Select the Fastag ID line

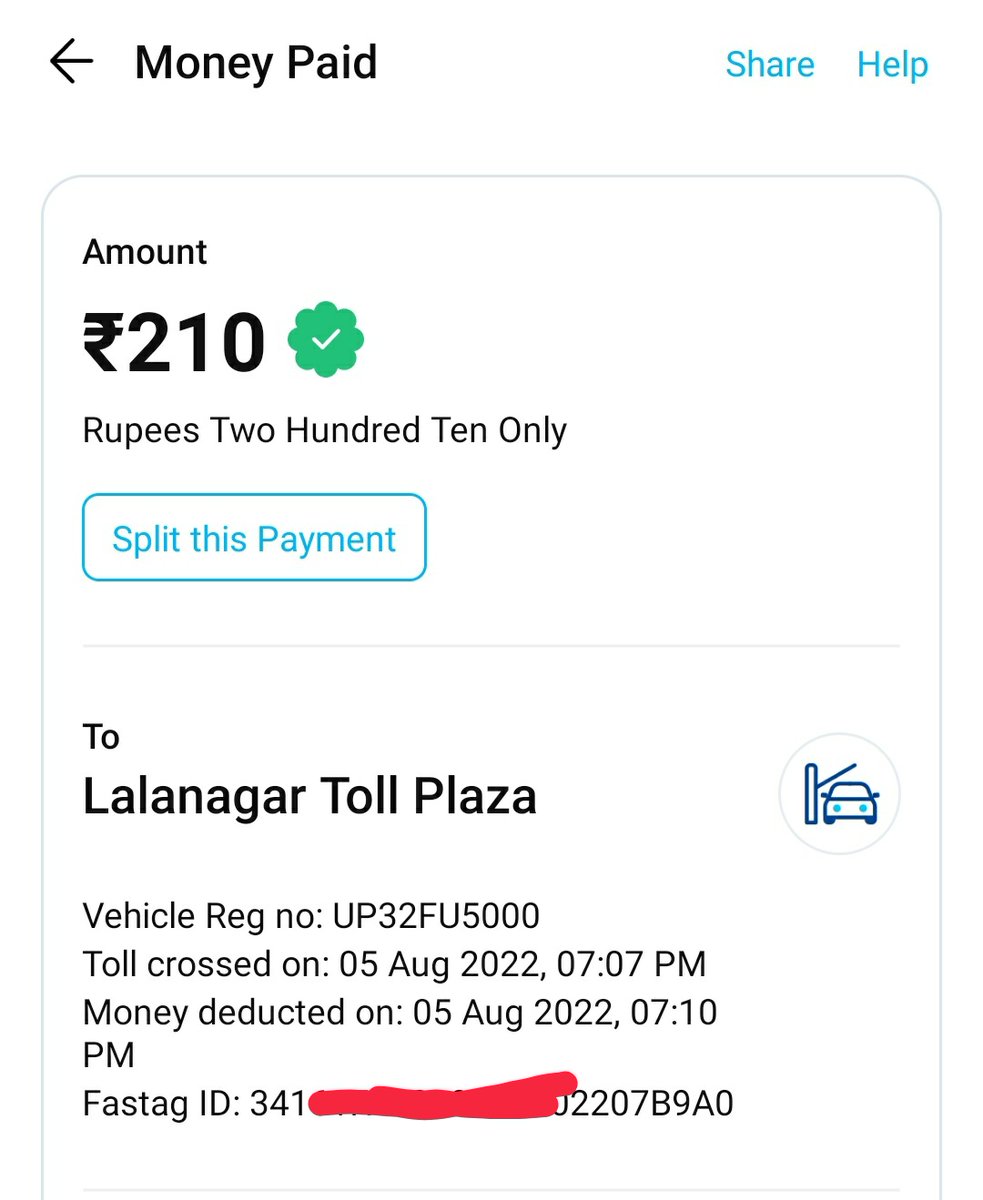pos(408,1104)
